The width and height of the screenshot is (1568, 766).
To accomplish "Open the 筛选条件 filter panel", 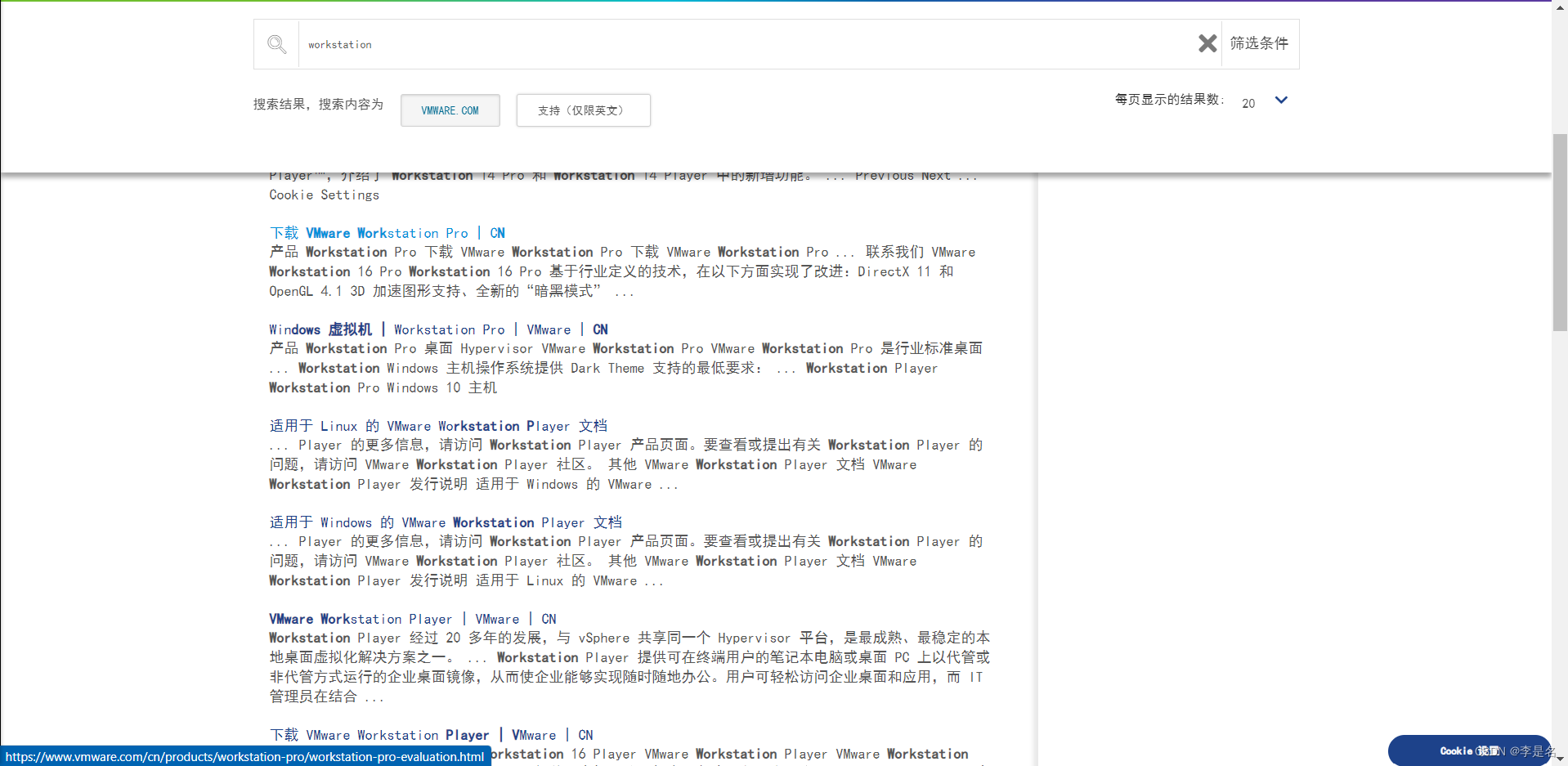I will [x=1259, y=43].
